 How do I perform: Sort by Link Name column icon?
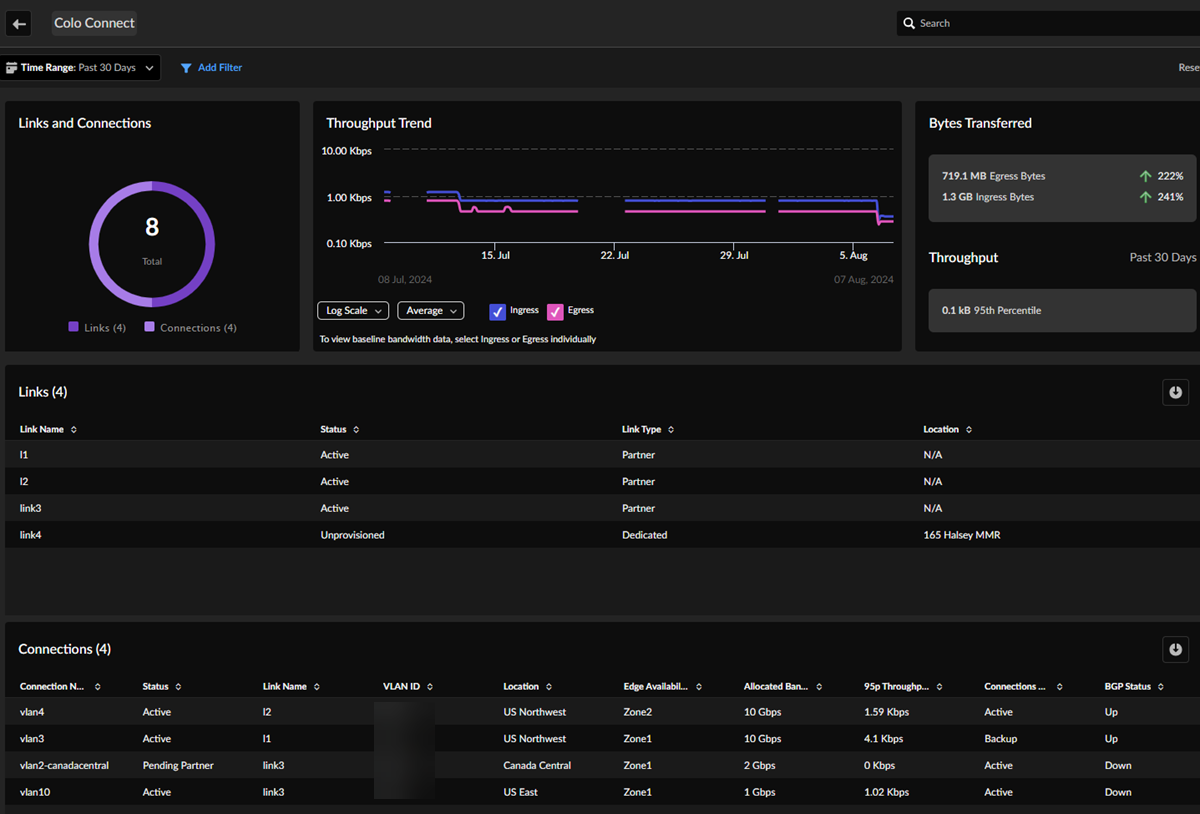pyautogui.click(x=74, y=430)
